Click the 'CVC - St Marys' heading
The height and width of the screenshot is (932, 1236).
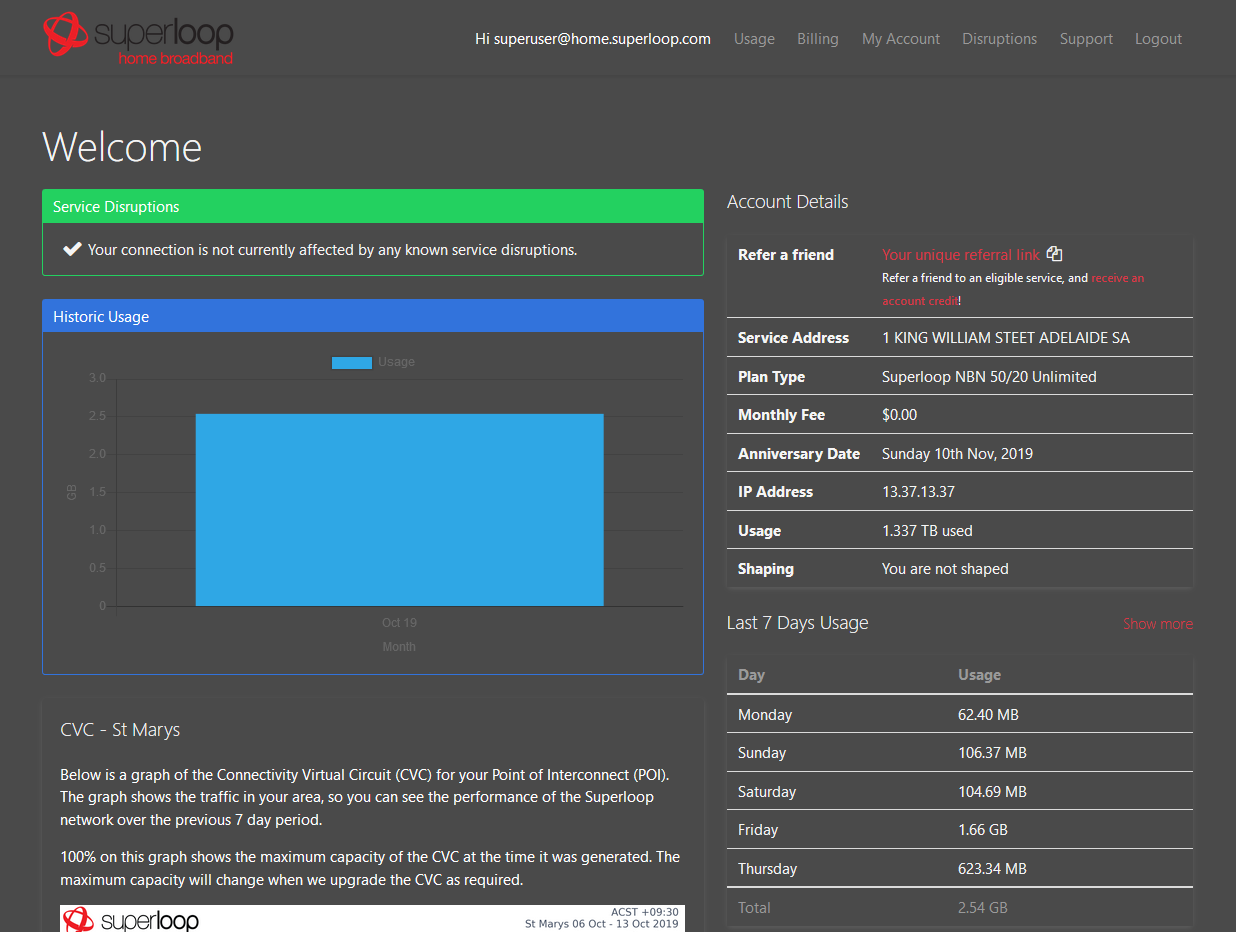(120, 730)
